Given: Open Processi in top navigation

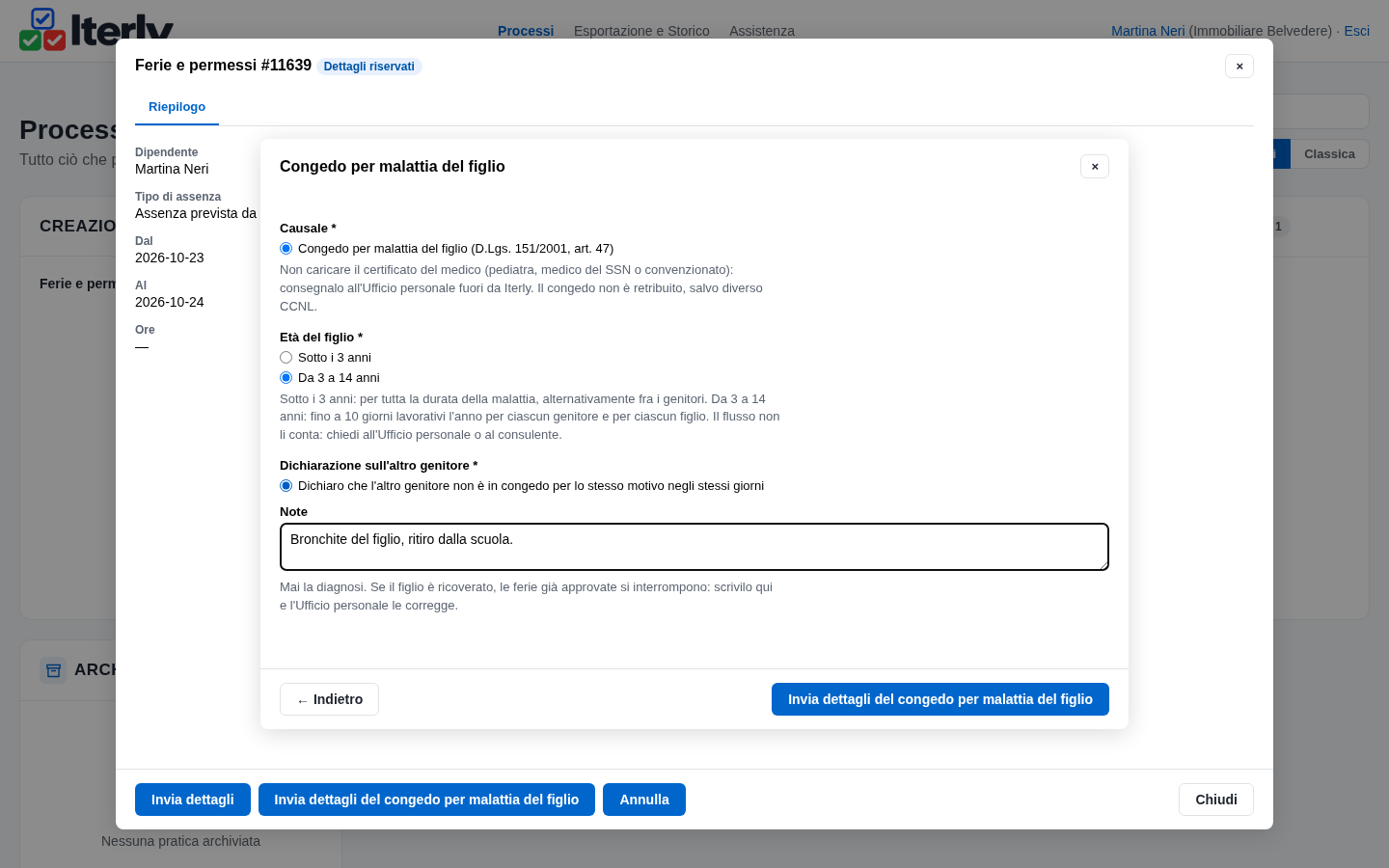Looking at the screenshot, I should [526, 31].
